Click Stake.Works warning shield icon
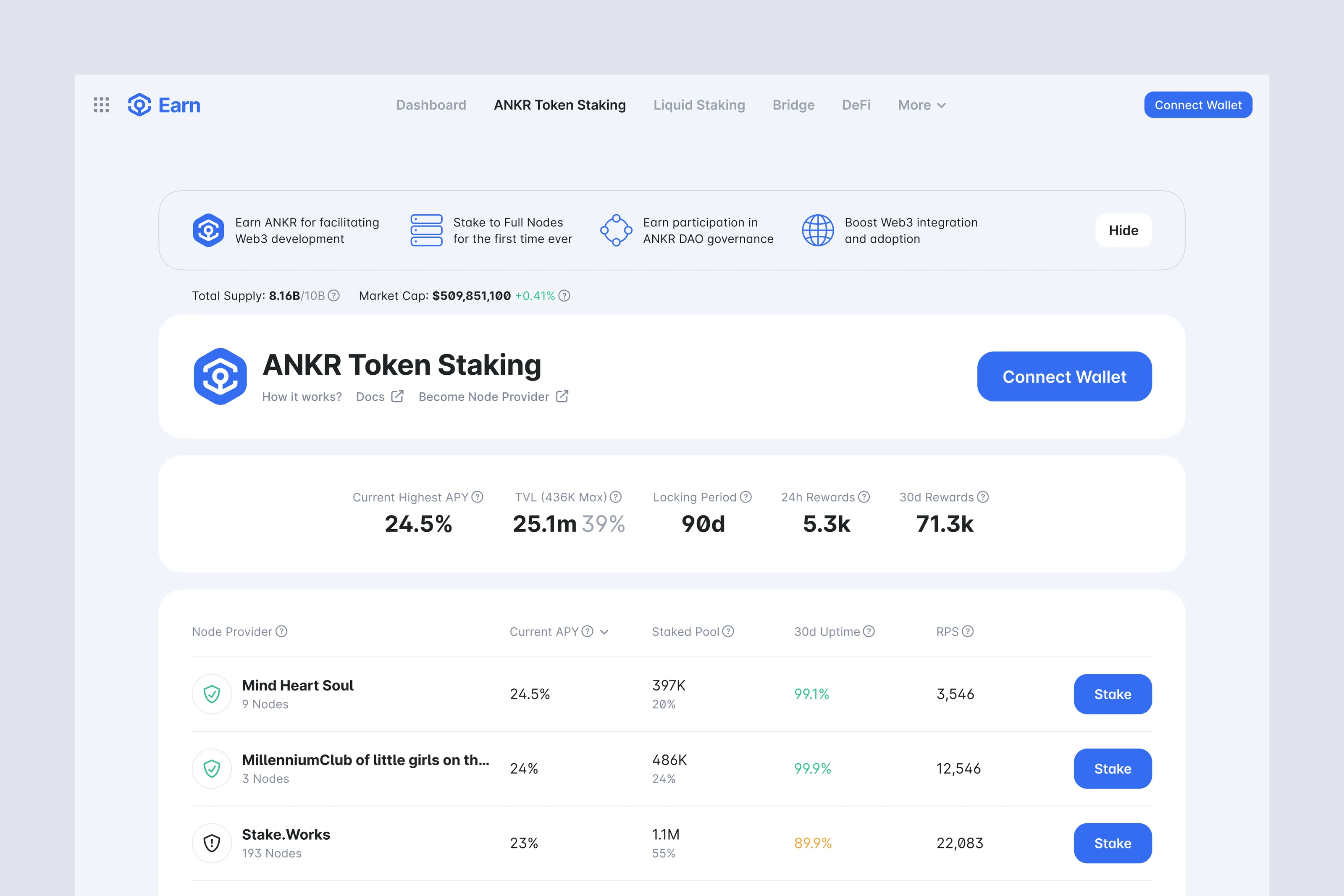 click(212, 843)
